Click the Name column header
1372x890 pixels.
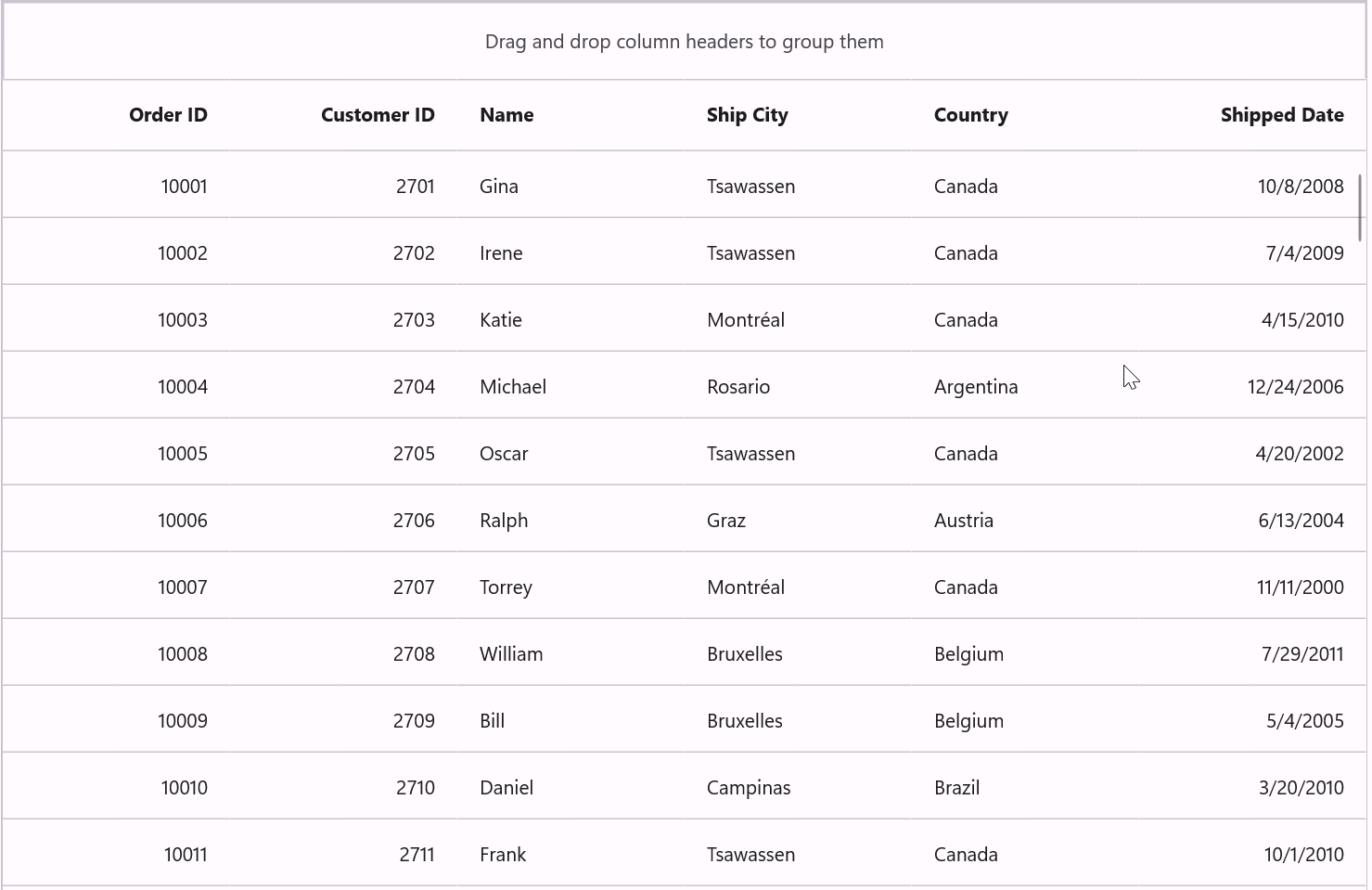[506, 115]
